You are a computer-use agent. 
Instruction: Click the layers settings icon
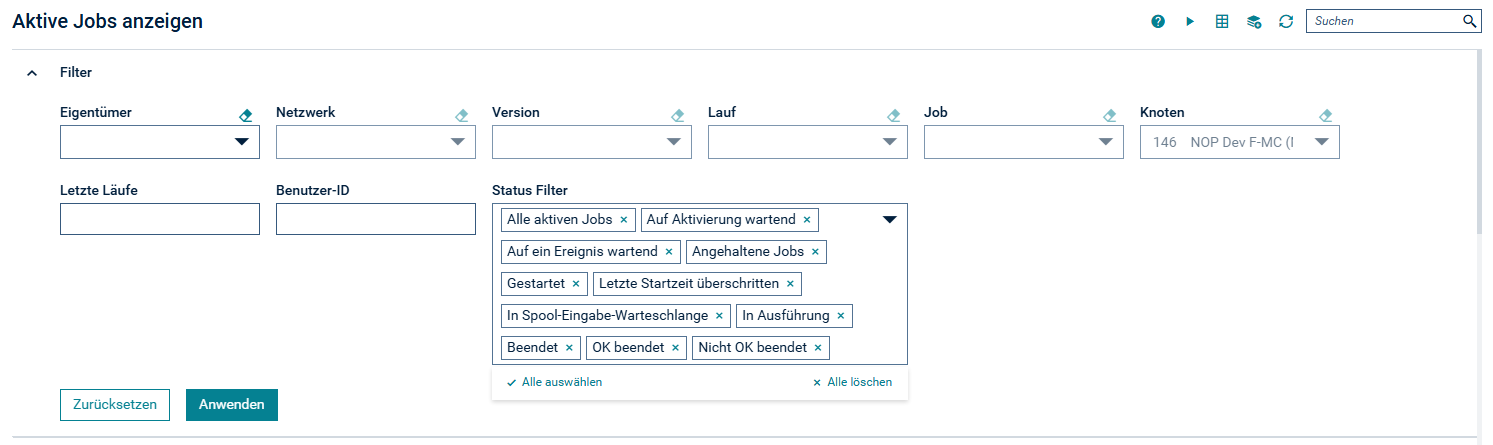click(x=1254, y=21)
